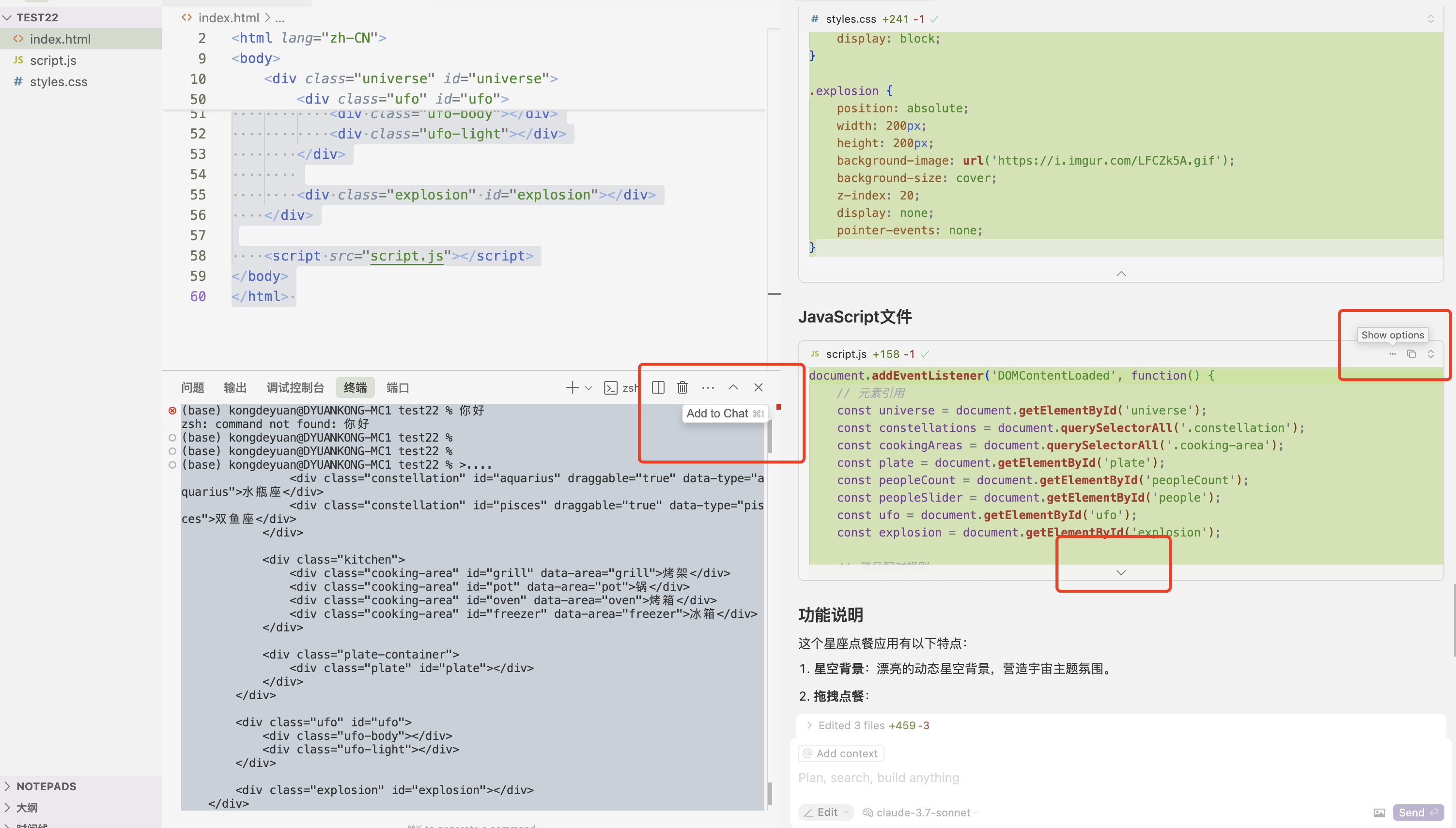
Task: Split the terminal panel
Action: pos(658,387)
